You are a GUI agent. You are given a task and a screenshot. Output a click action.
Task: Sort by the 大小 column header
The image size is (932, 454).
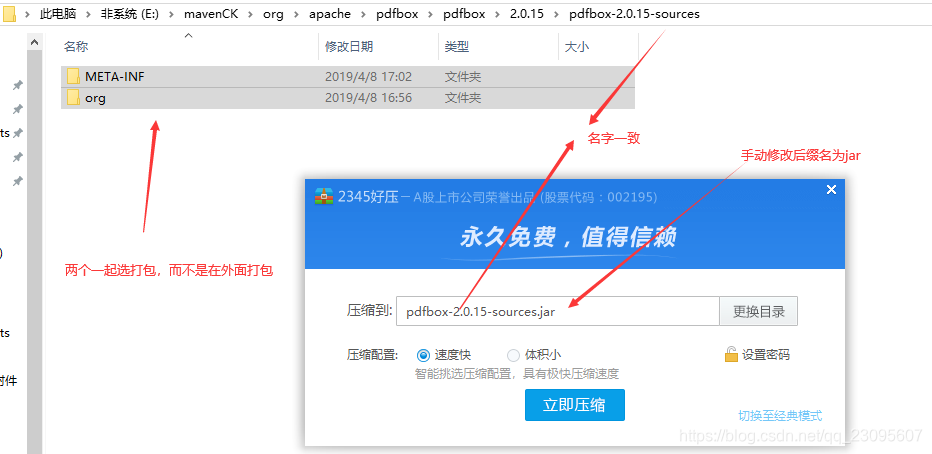(x=577, y=47)
